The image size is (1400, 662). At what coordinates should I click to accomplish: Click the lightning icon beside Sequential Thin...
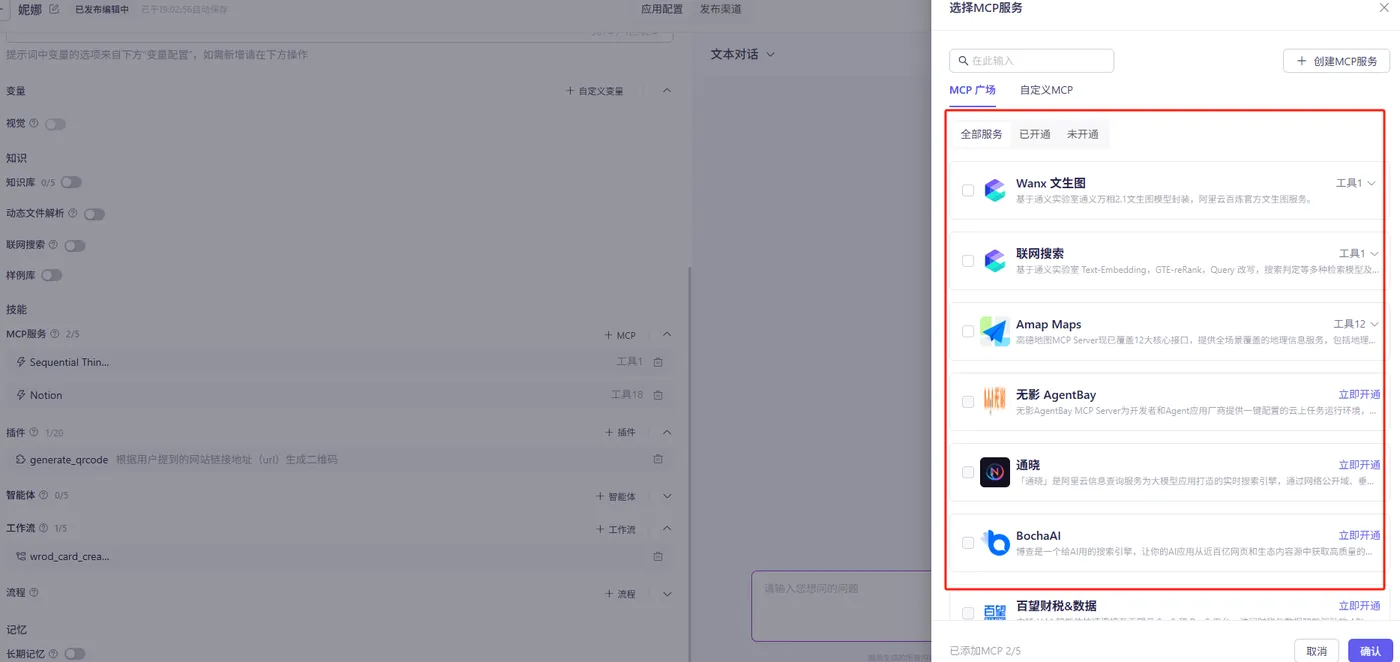(21, 362)
